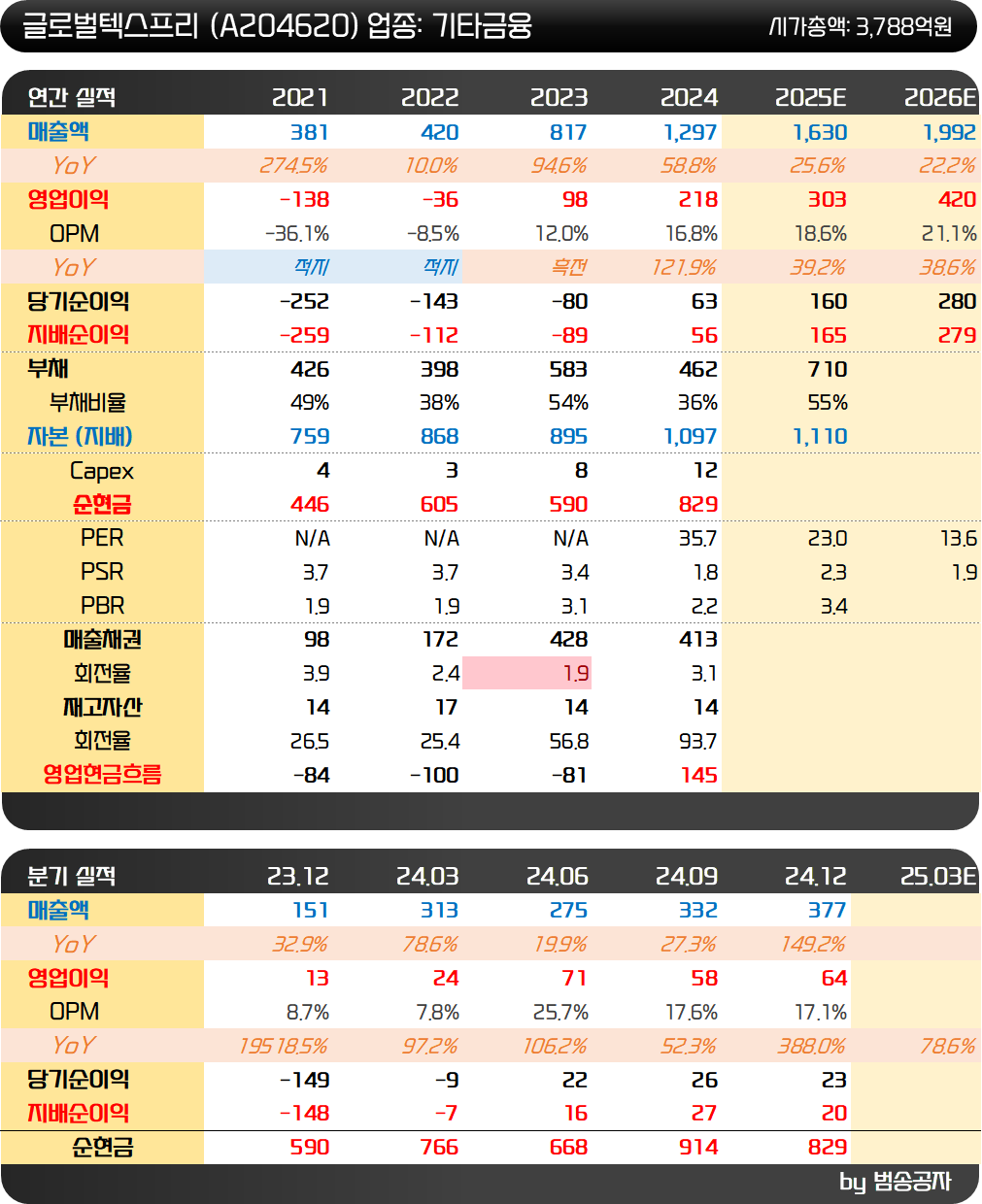The height and width of the screenshot is (1204, 982).
Task: Click the annual 영업이익 value 420
Action: click(957, 199)
